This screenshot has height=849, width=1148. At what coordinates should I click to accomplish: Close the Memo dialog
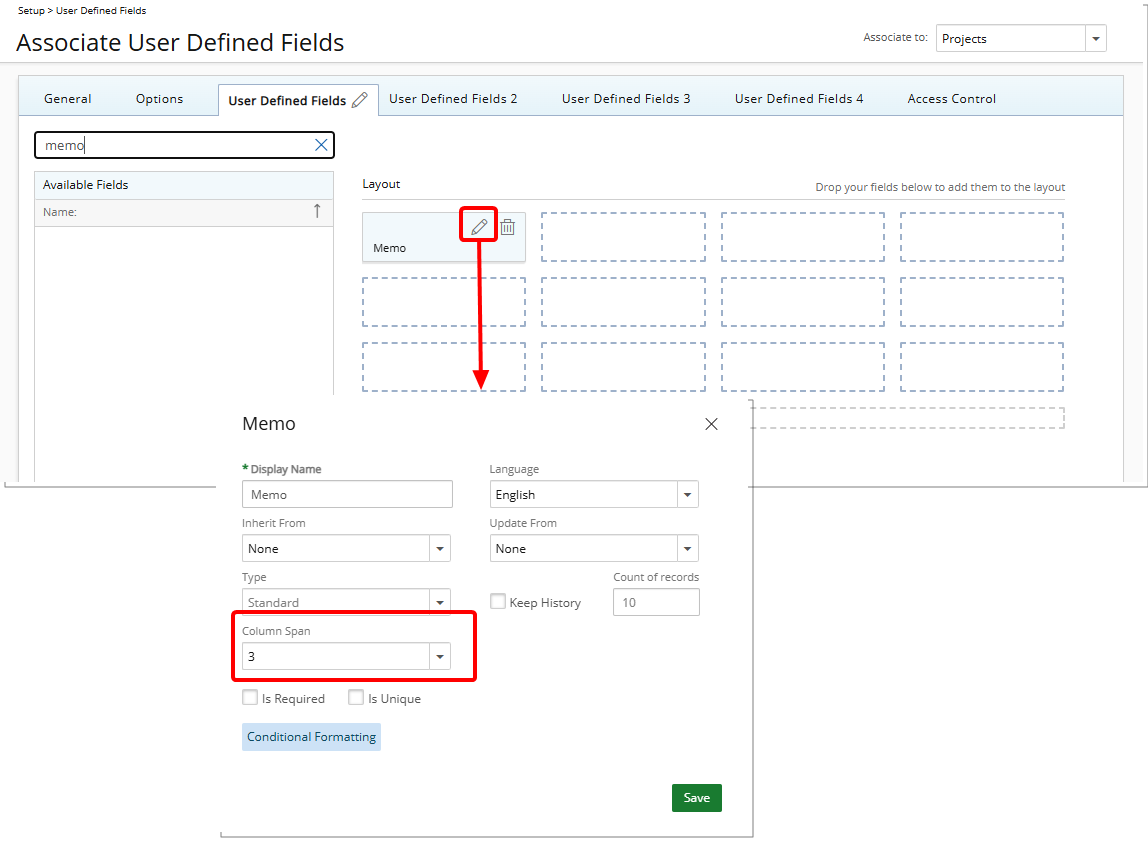click(711, 424)
